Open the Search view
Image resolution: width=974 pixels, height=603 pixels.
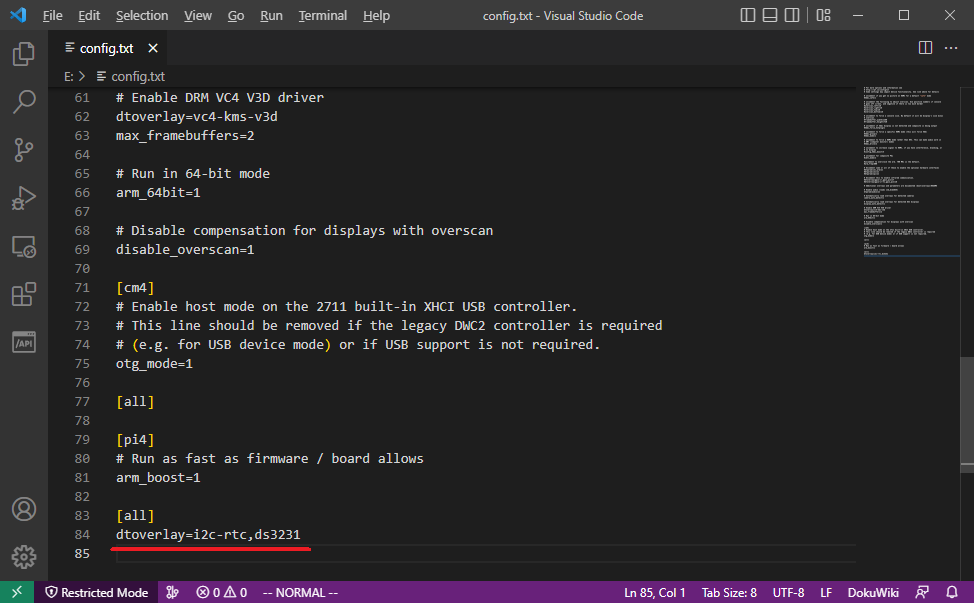pos(24,102)
